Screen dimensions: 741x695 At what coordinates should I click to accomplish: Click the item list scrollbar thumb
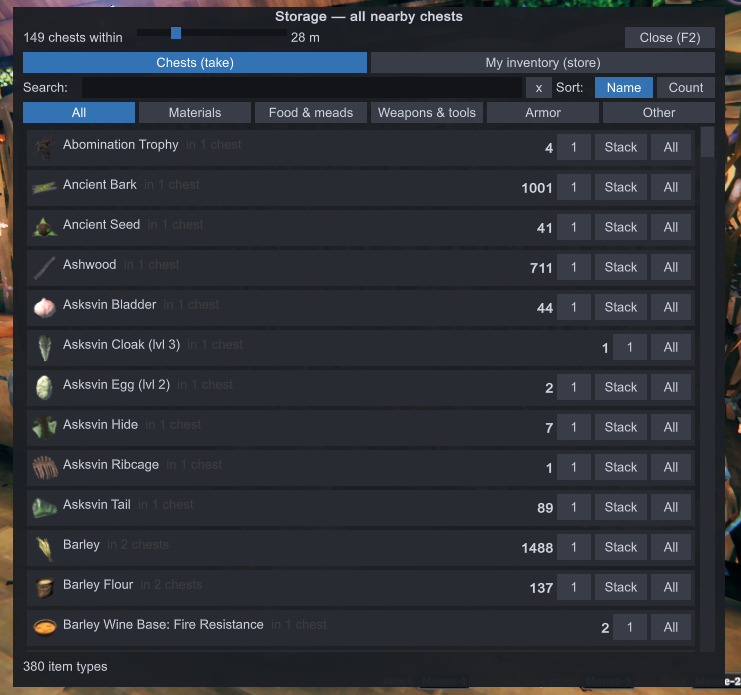707,142
